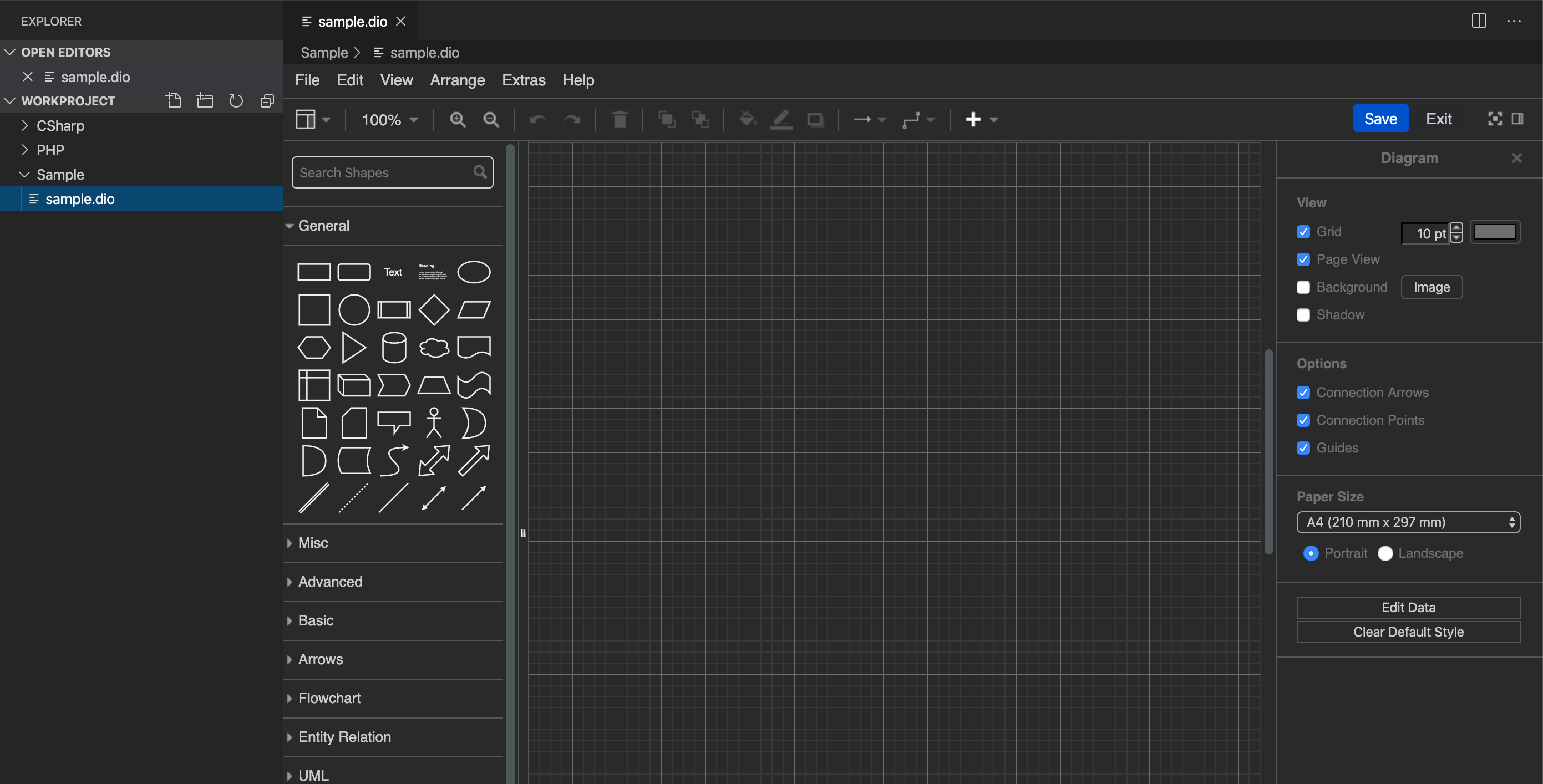Open the connection arrow style dropdown

pos(870,120)
